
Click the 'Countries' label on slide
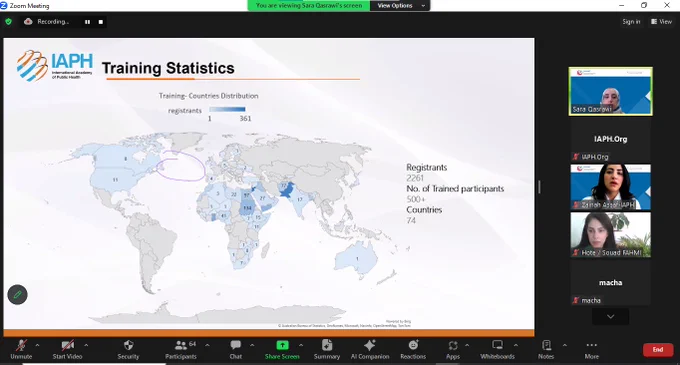[424, 210]
